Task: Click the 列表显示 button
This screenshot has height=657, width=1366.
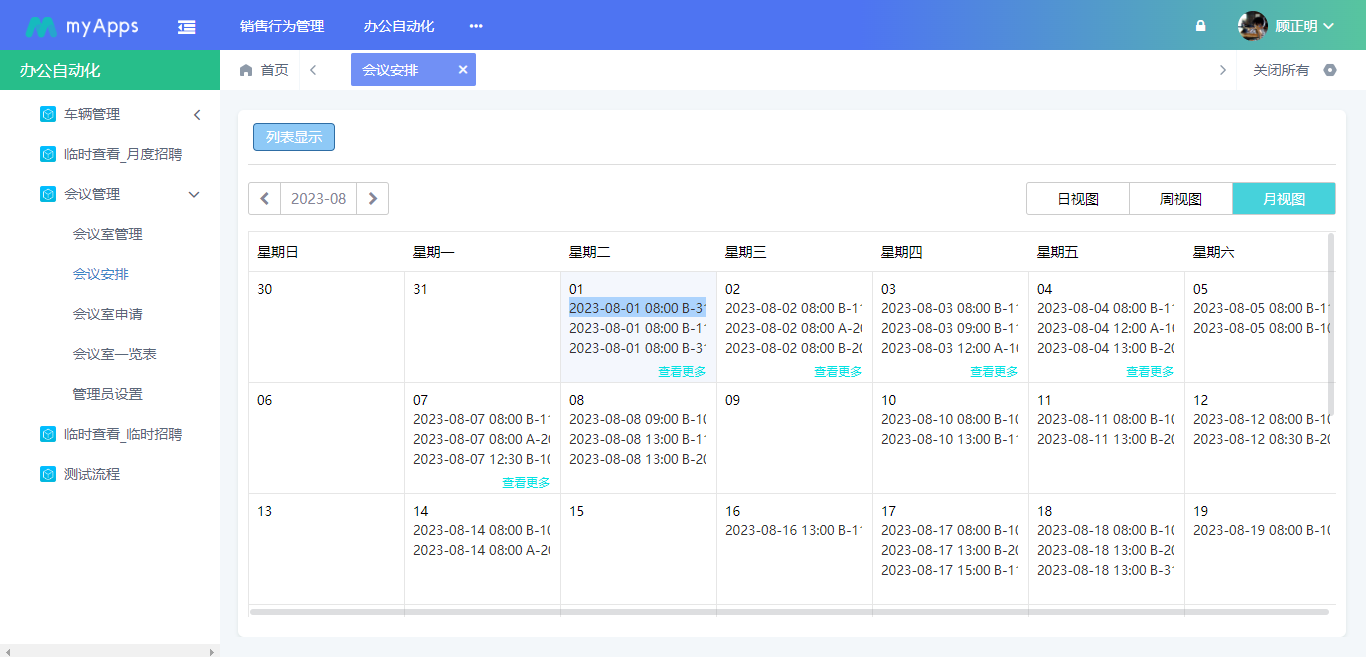Action: tap(294, 137)
